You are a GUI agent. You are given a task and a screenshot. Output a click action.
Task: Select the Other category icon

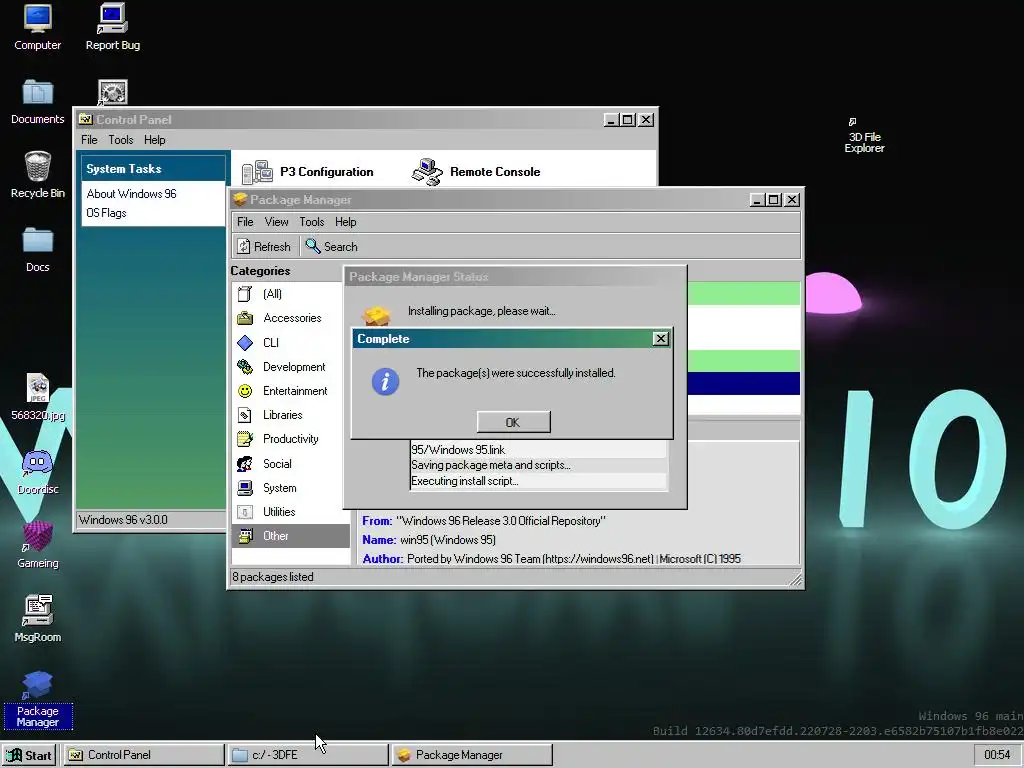point(245,536)
